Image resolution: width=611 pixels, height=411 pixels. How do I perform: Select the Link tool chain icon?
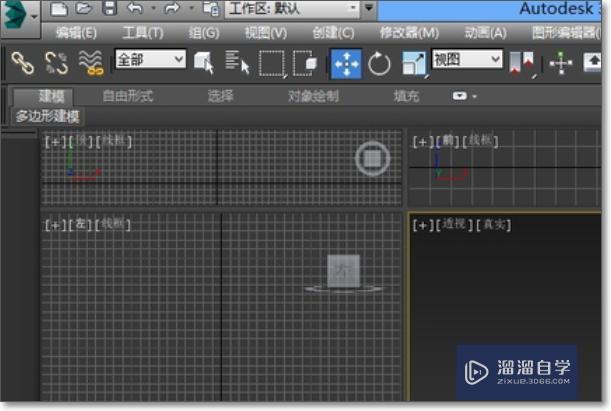click(22, 63)
